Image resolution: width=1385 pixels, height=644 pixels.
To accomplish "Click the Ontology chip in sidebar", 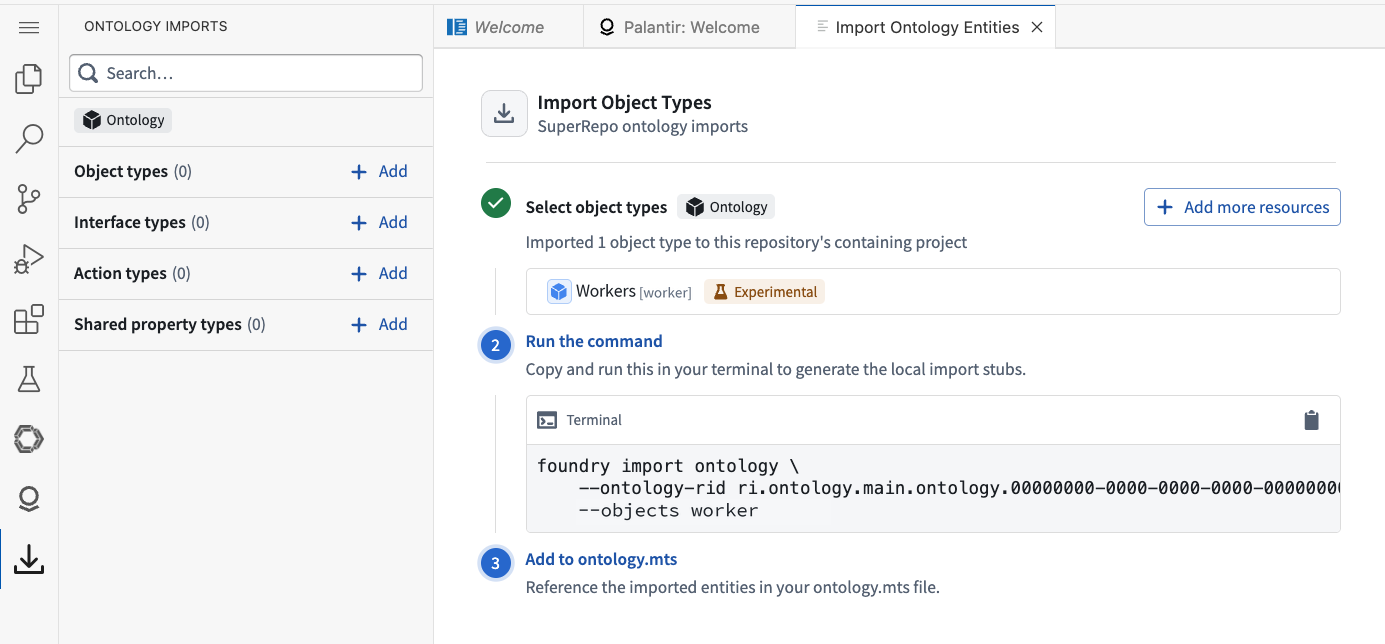I will 123,120.
